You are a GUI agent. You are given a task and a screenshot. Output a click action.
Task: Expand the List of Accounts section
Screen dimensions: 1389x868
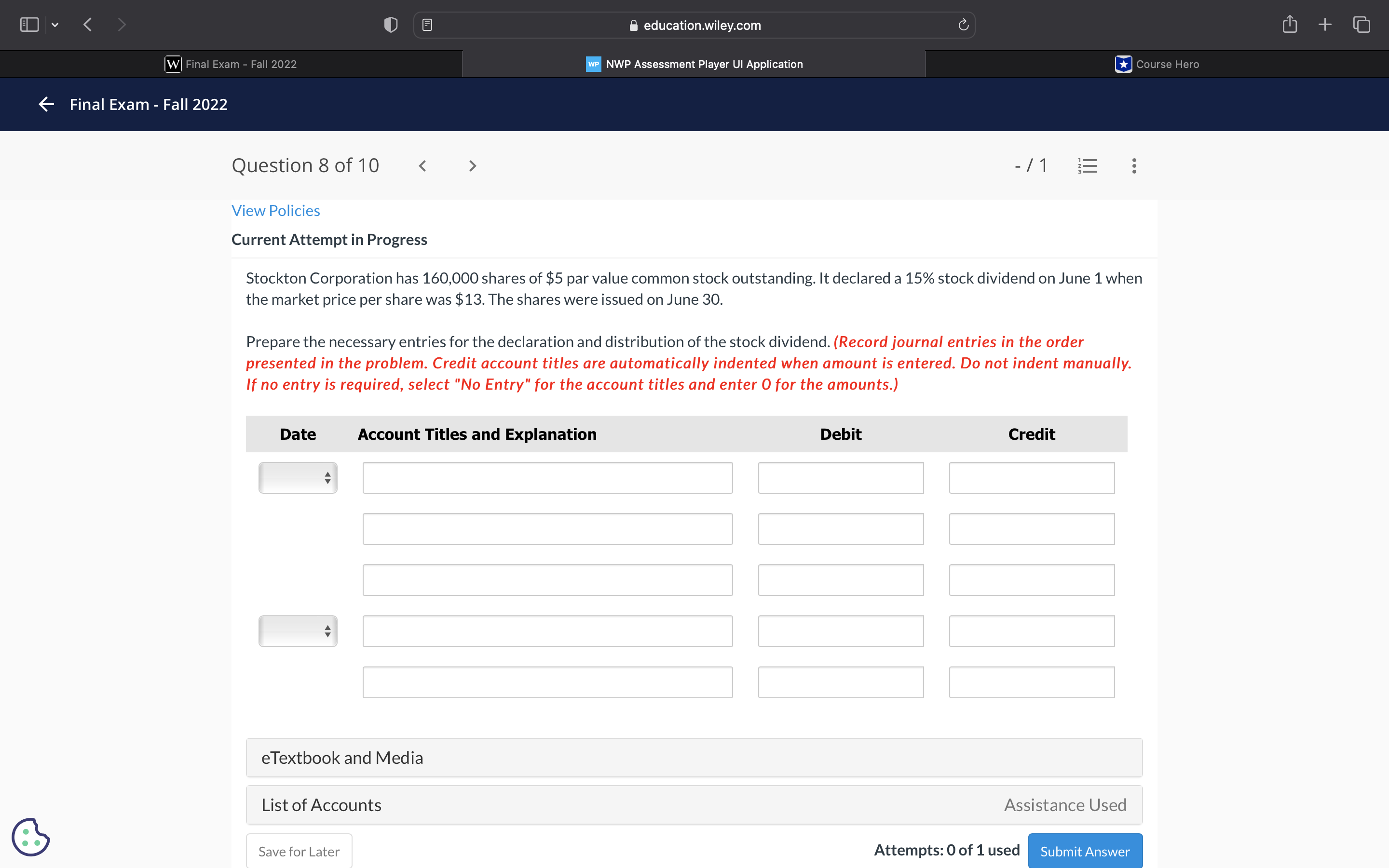694,805
